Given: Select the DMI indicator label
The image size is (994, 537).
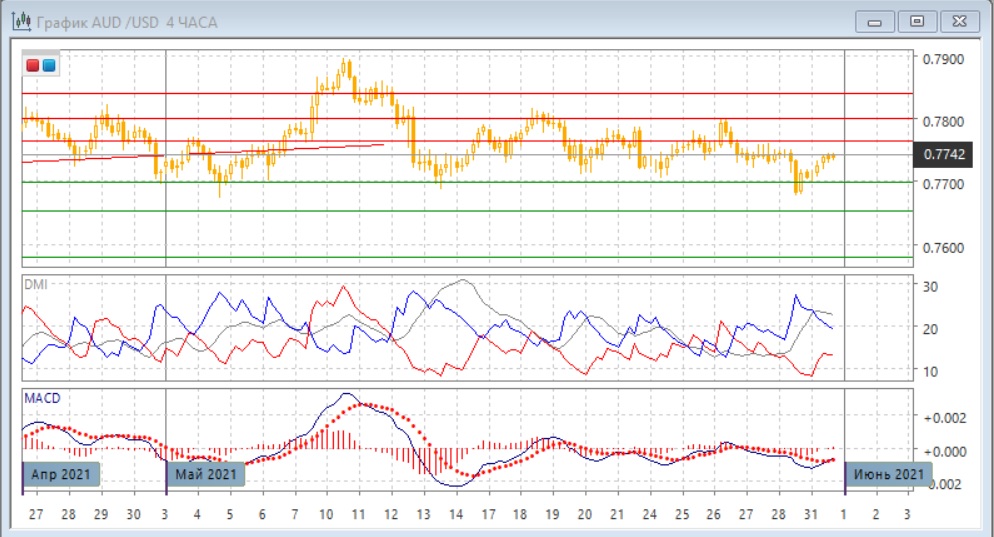Looking at the screenshot, I should pos(35,284).
